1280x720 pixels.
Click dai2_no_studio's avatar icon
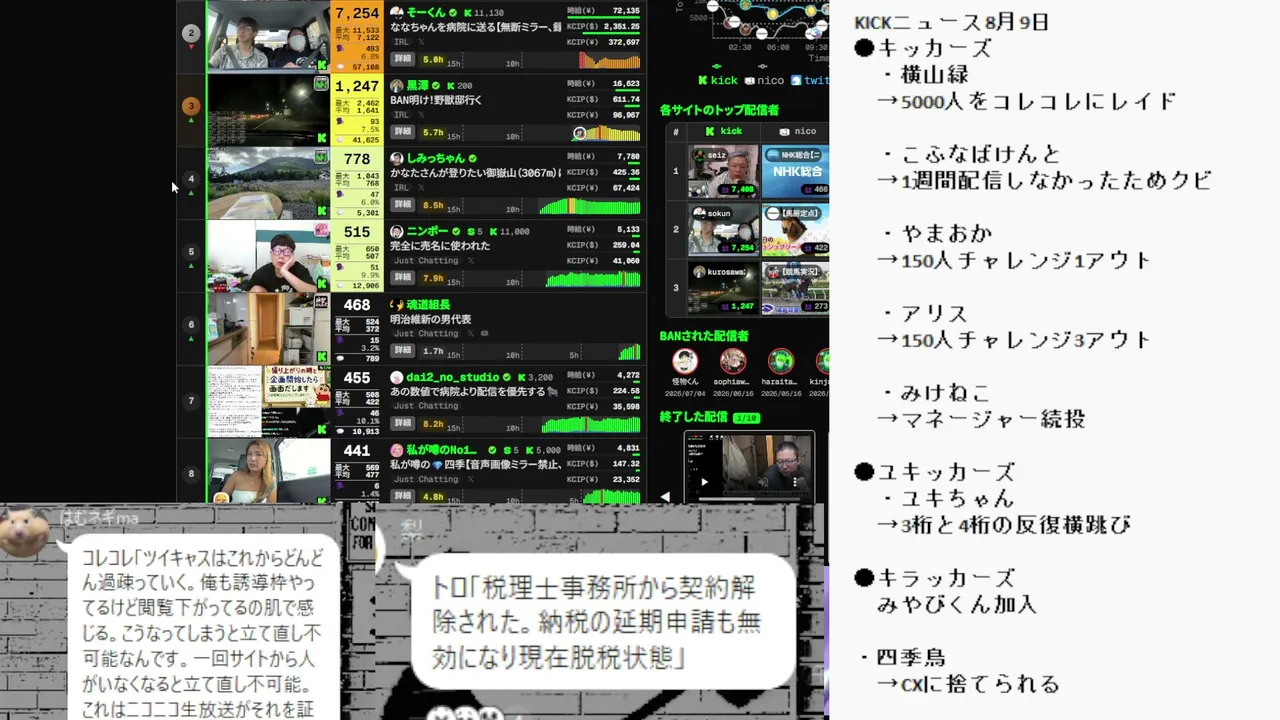[x=397, y=377]
